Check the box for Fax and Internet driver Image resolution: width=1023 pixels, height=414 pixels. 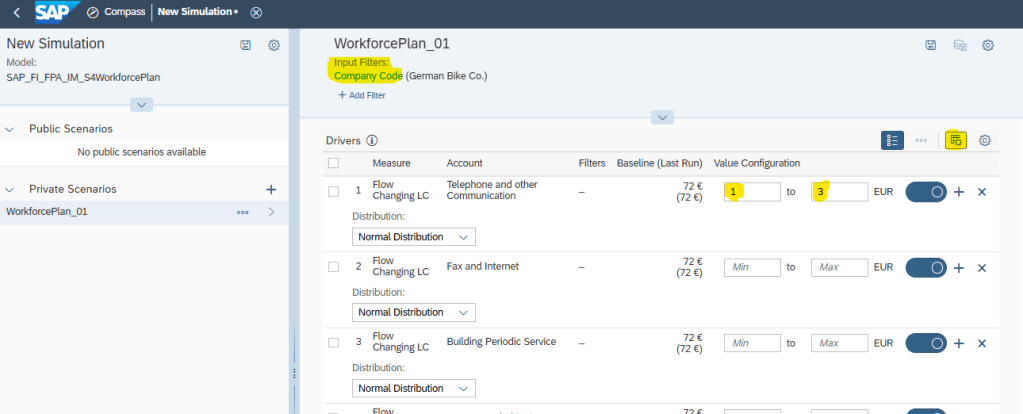(x=334, y=268)
